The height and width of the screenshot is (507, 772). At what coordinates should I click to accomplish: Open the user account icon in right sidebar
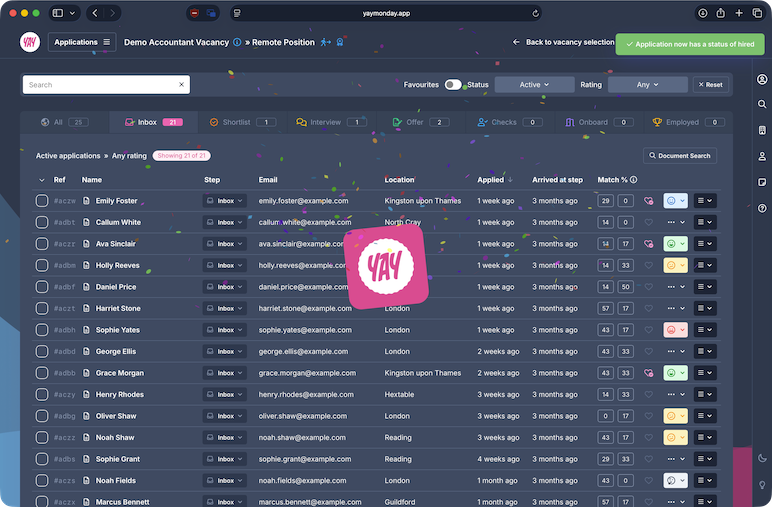click(762, 79)
